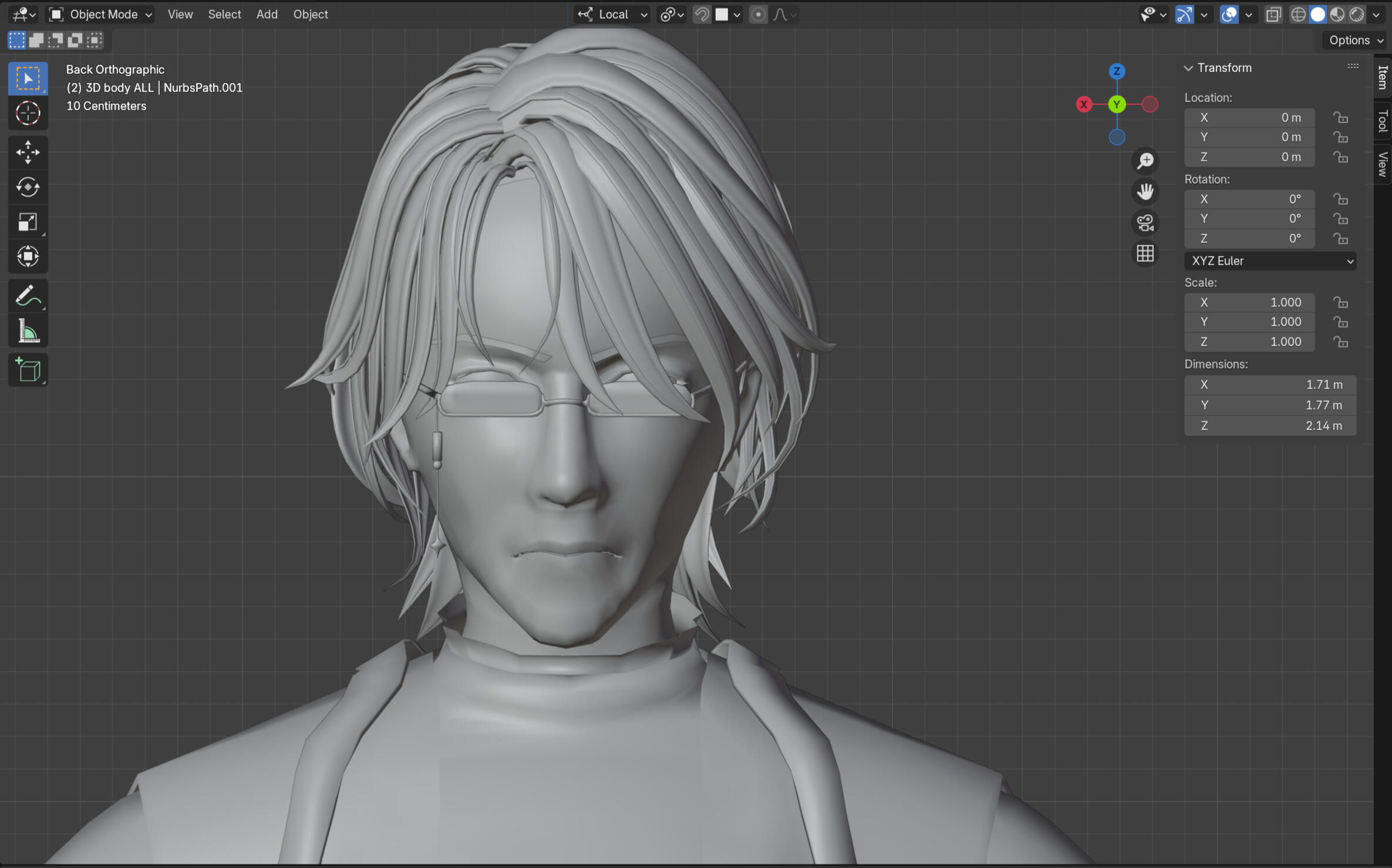Collapse the Transform panel
Viewport: 1392px width, 868px height.
[x=1189, y=68]
